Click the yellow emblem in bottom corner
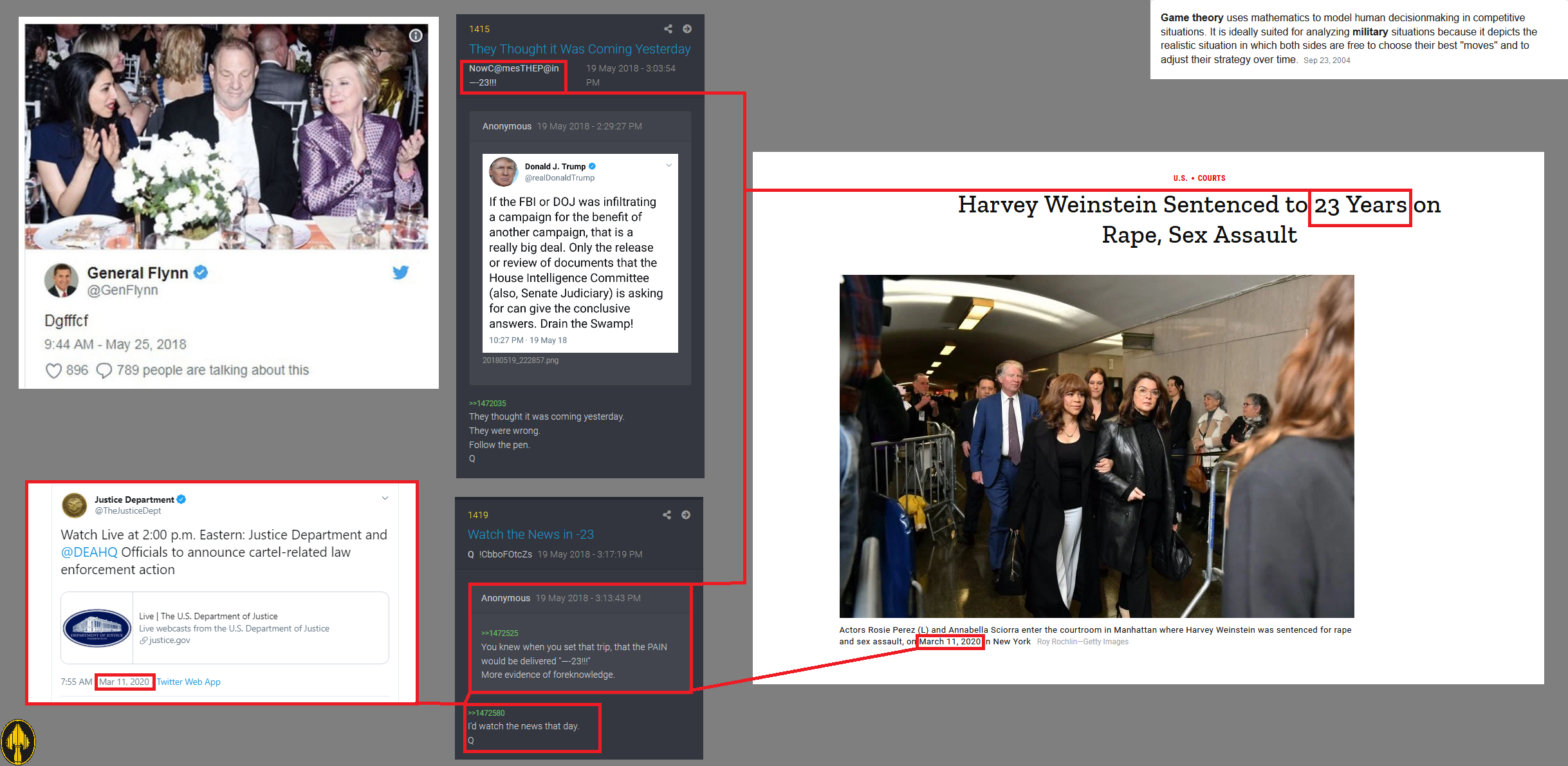 [x=18, y=742]
